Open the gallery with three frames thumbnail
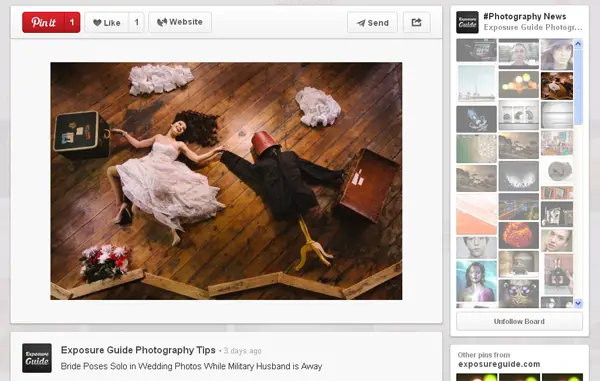 pos(518,115)
